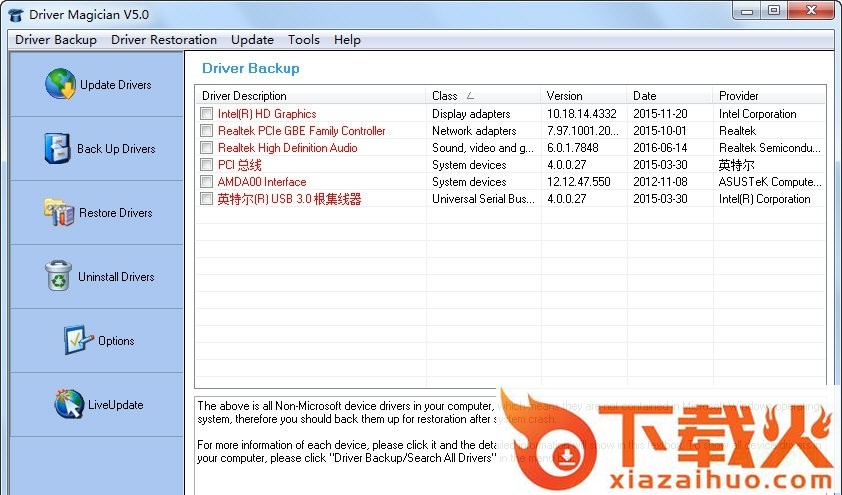Click the date 2016-06-14 cell
The width and height of the screenshot is (842, 495).
coord(660,148)
